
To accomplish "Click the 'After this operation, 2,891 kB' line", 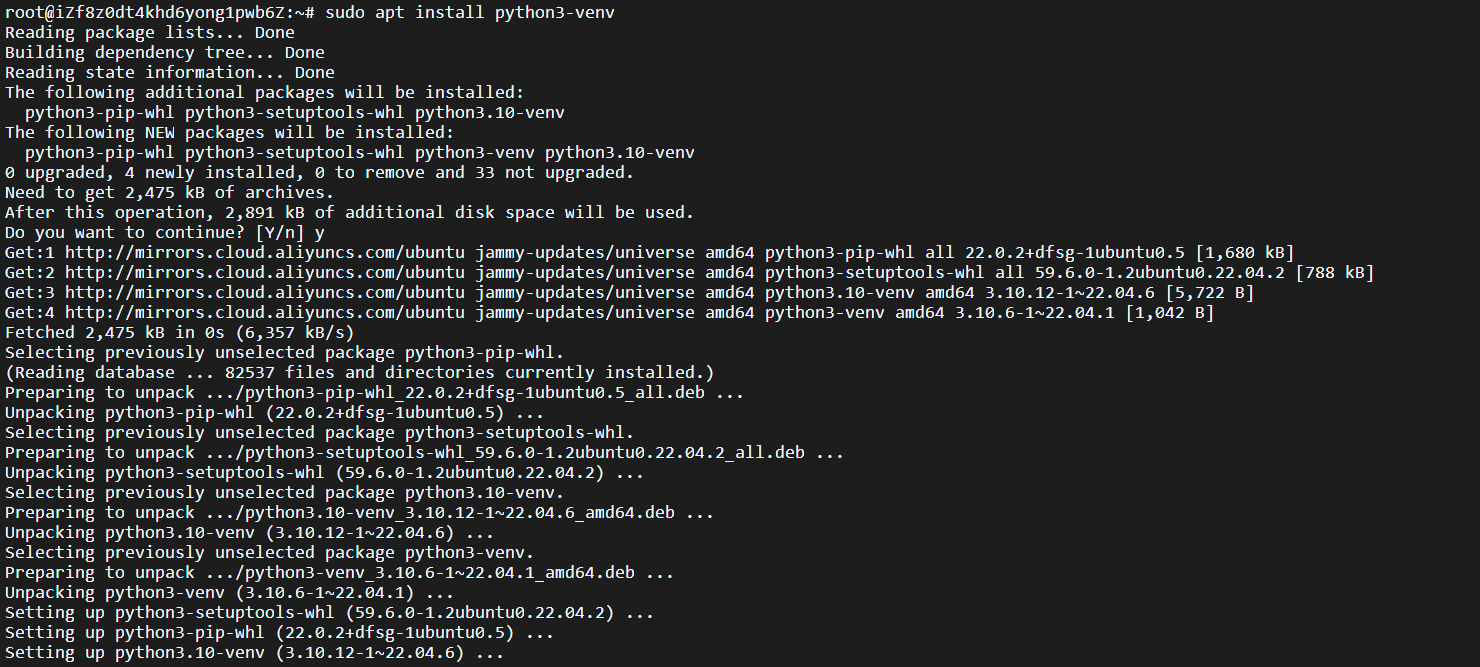I will (350, 213).
